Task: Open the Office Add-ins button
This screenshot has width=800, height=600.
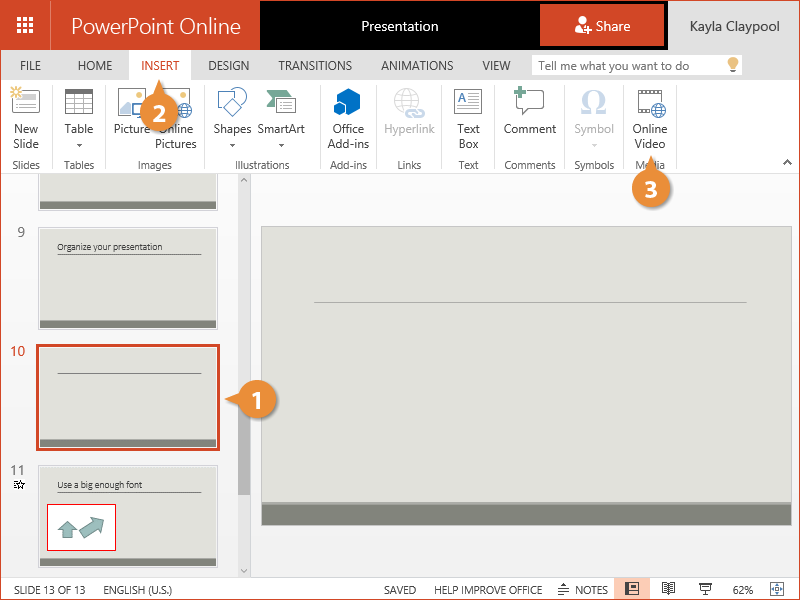Action: point(348,118)
